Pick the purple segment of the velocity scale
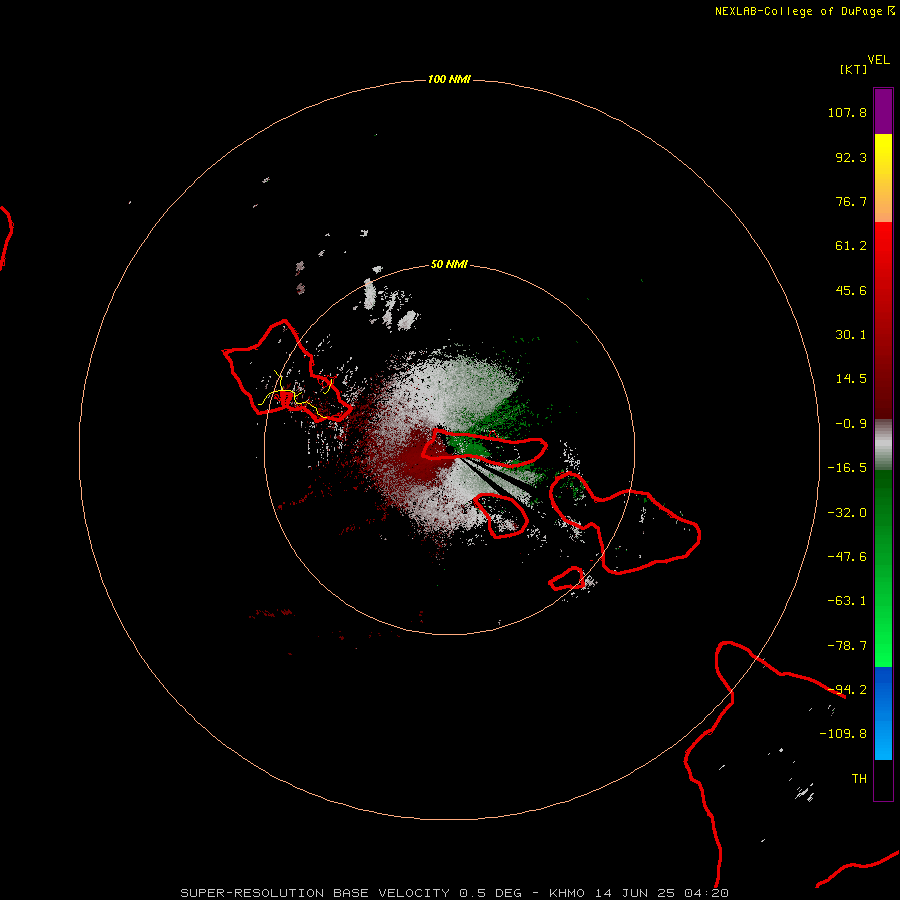Screen dimensions: 900x900 point(883,111)
